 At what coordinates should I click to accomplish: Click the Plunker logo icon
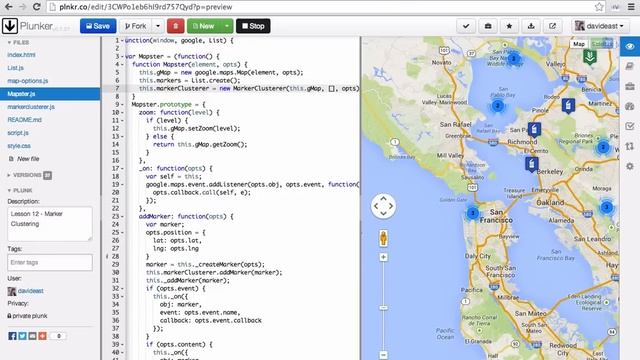coord(10,26)
